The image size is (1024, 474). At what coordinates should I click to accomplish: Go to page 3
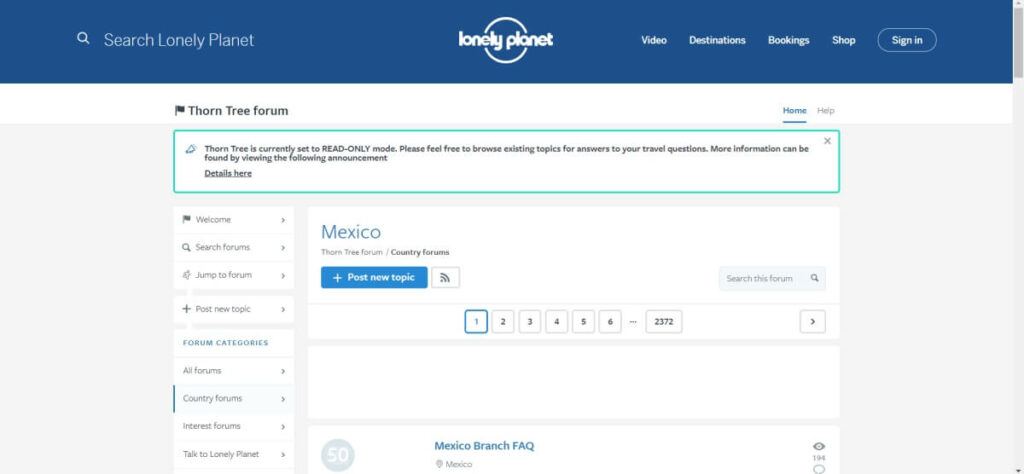click(530, 321)
